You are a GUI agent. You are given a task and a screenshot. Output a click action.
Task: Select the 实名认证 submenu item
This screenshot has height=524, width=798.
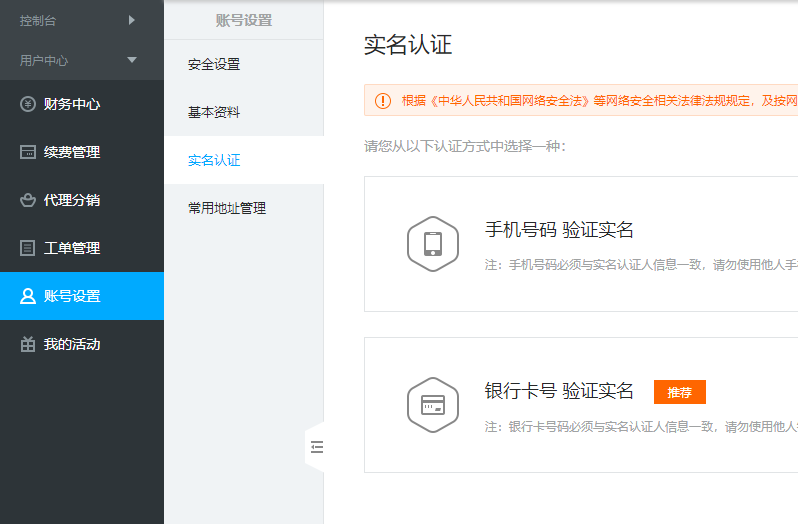click(x=214, y=160)
